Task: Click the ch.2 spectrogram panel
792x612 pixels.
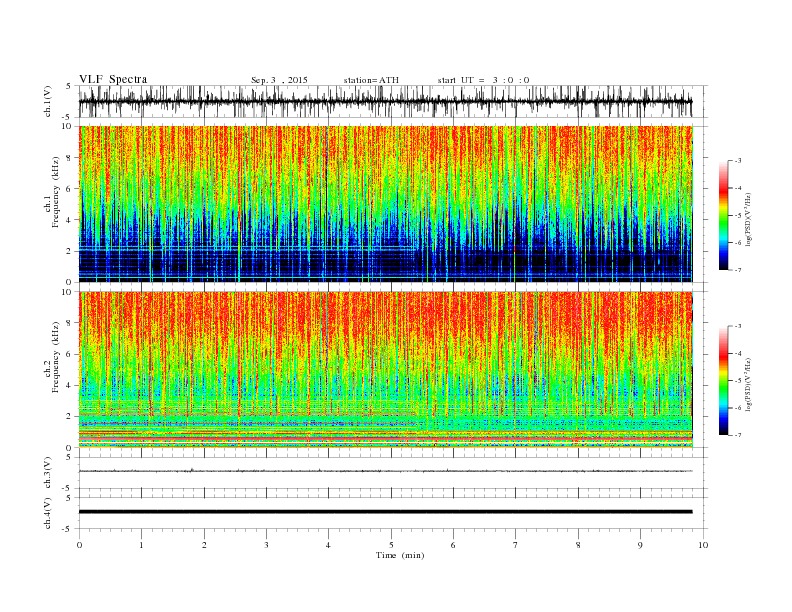Action: pos(385,370)
